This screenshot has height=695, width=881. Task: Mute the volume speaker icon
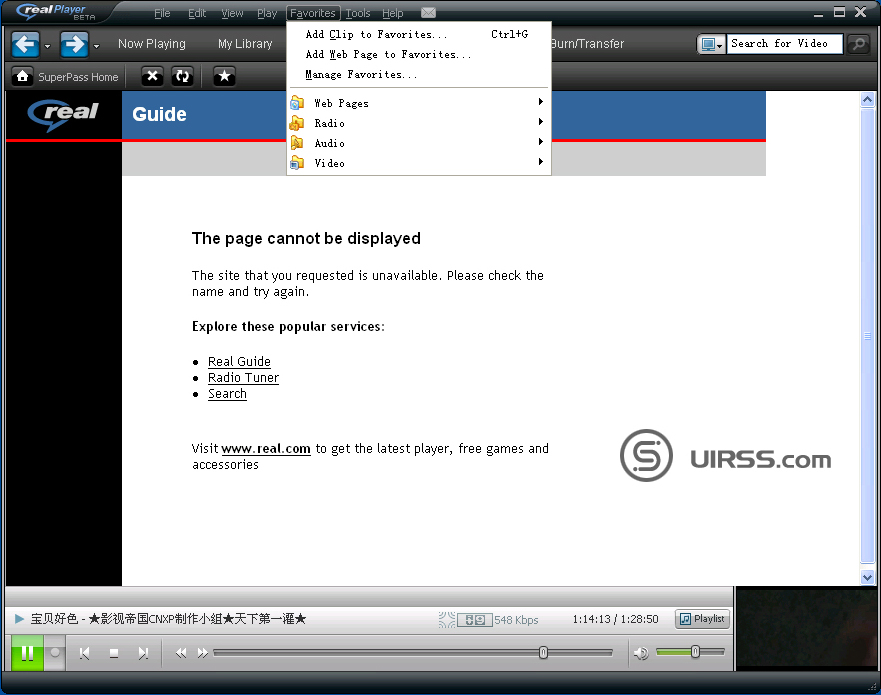click(641, 653)
